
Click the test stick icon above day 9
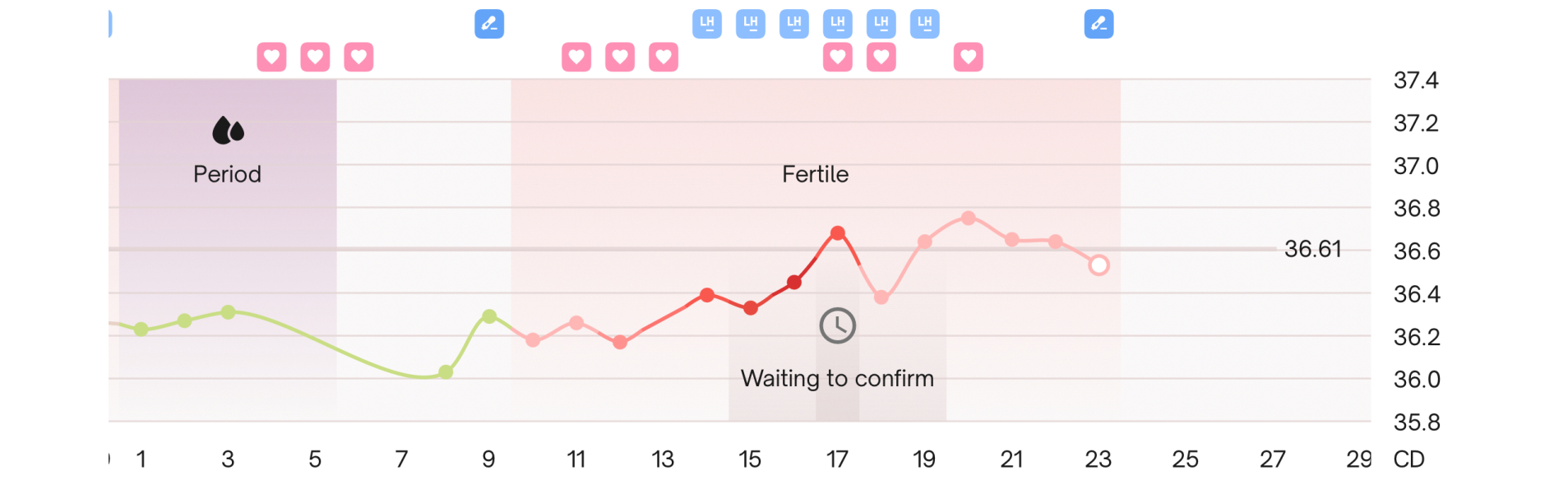488,24
